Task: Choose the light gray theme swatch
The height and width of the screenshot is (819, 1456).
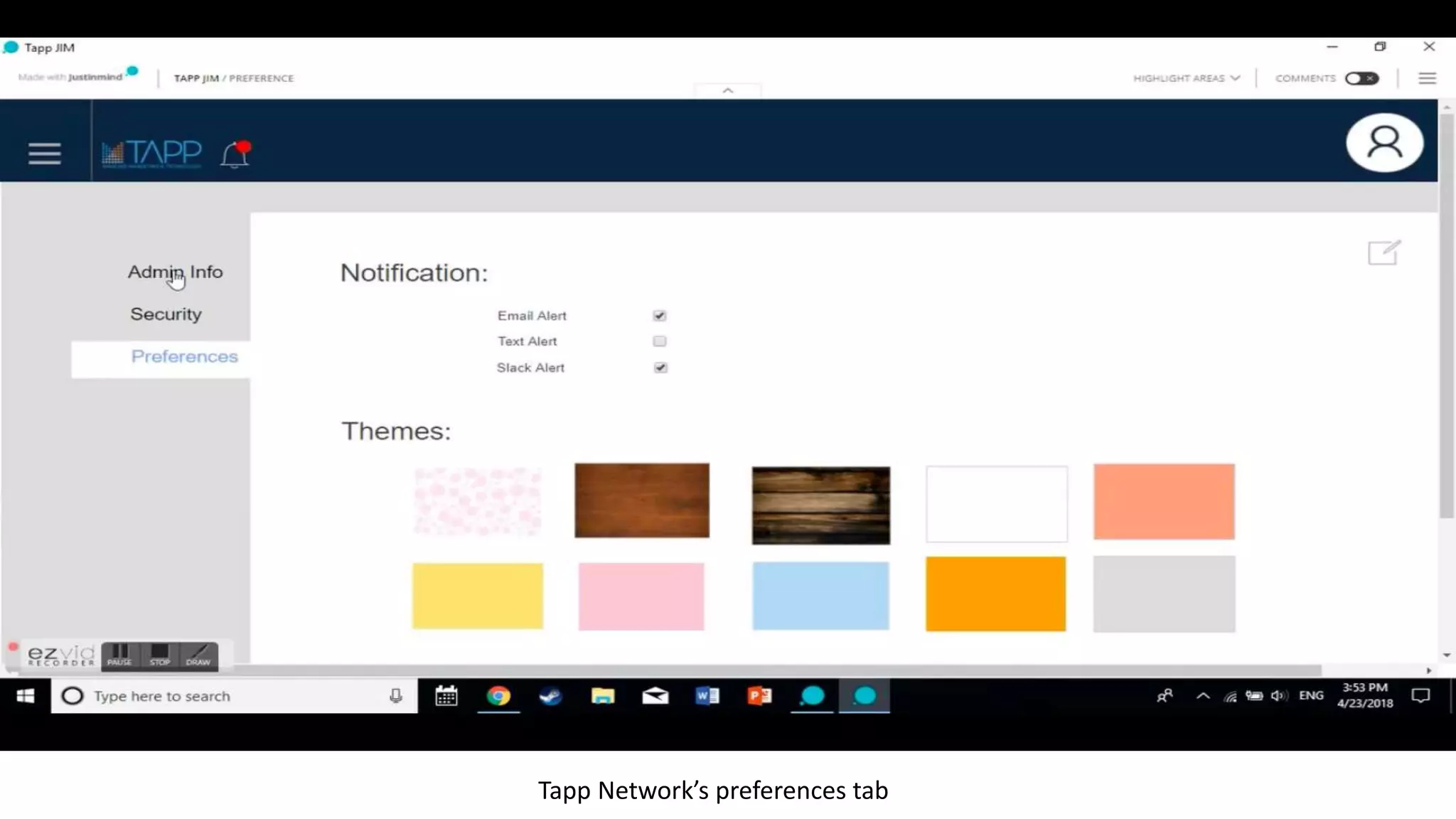Action: 1165,594
